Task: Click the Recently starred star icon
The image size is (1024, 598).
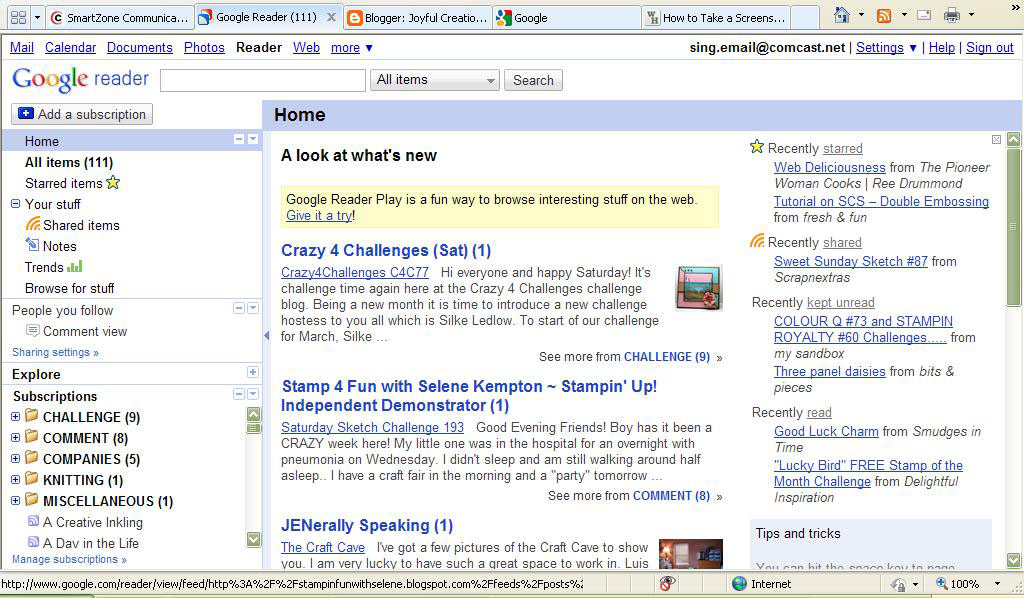Action: point(757,146)
